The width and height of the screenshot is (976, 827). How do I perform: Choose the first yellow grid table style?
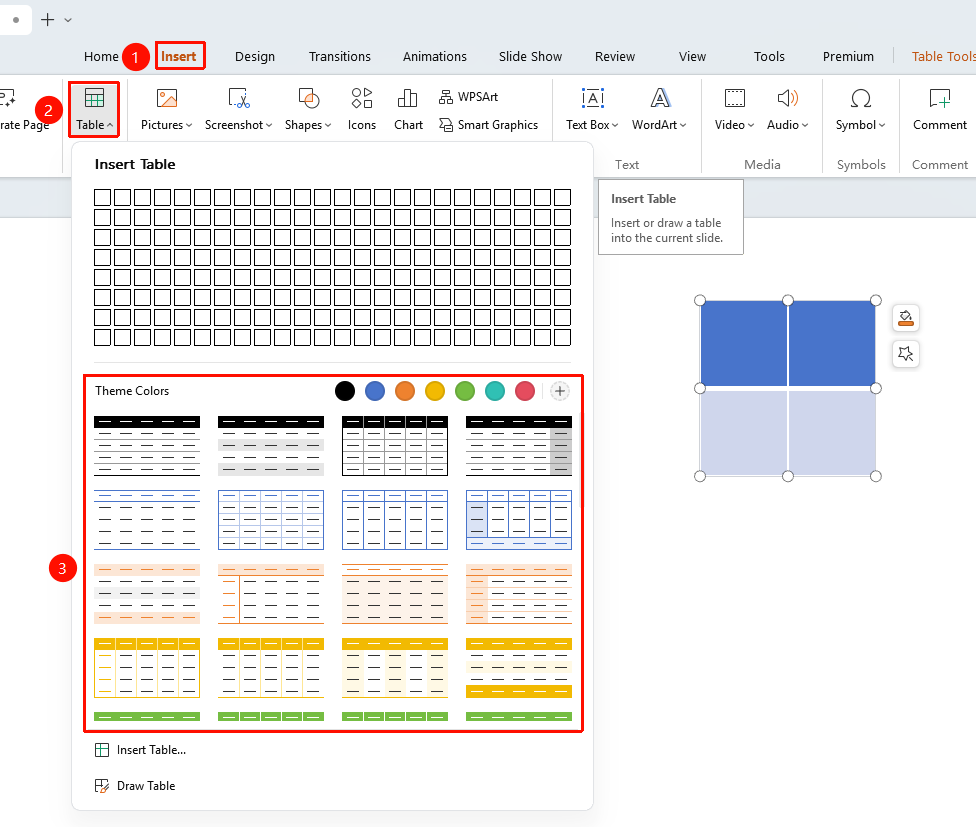[147, 668]
